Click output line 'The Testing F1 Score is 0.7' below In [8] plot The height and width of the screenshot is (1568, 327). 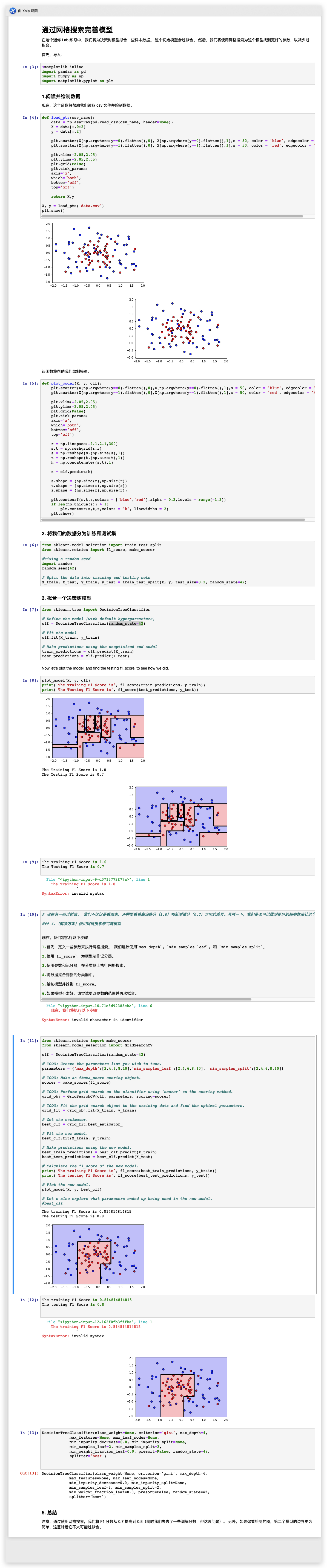[x=73, y=774]
